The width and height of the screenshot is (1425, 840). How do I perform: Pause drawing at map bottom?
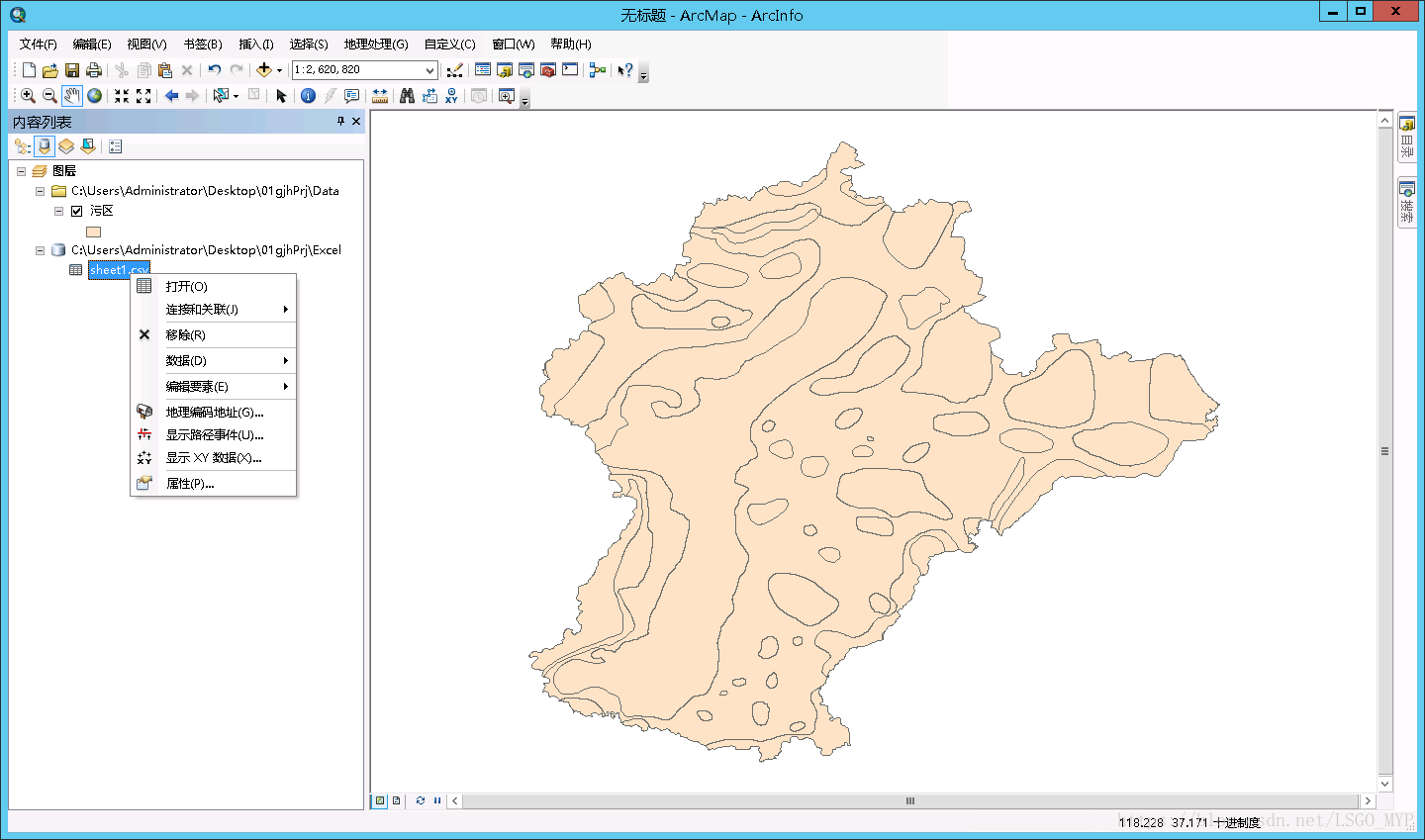(436, 800)
